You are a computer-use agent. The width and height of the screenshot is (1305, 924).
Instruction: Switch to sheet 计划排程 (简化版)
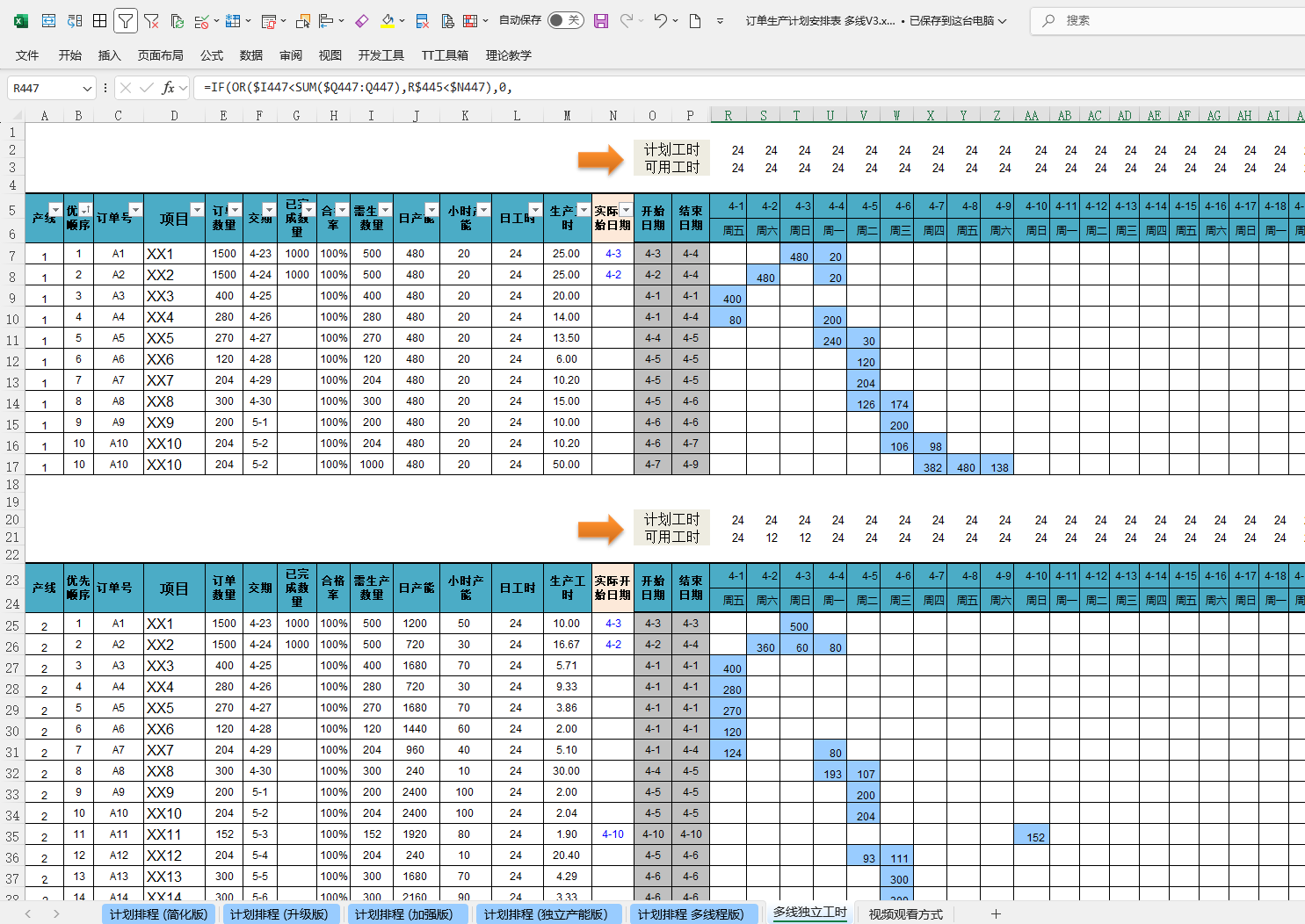[x=158, y=914]
